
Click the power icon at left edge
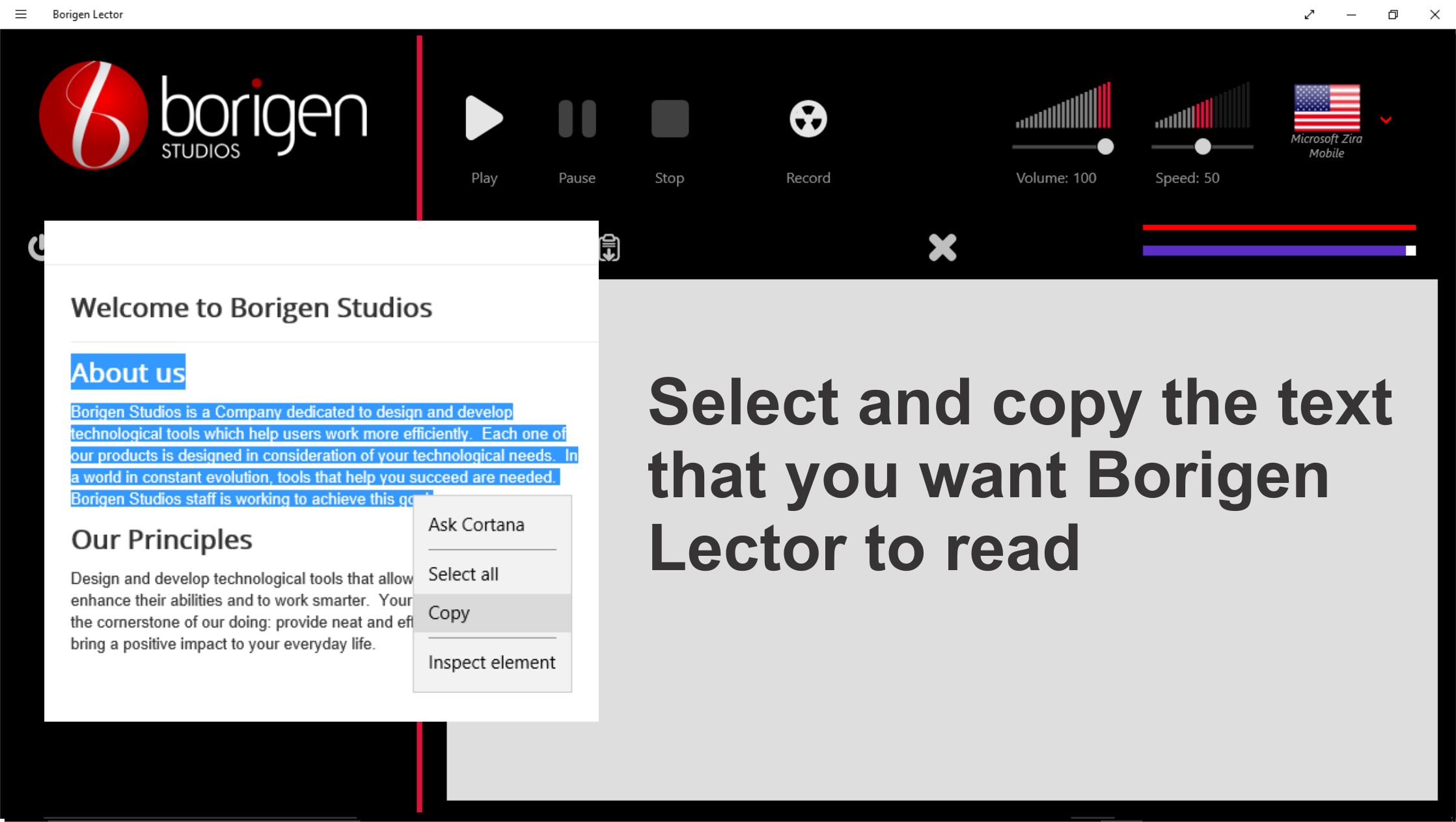pyautogui.click(x=36, y=247)
